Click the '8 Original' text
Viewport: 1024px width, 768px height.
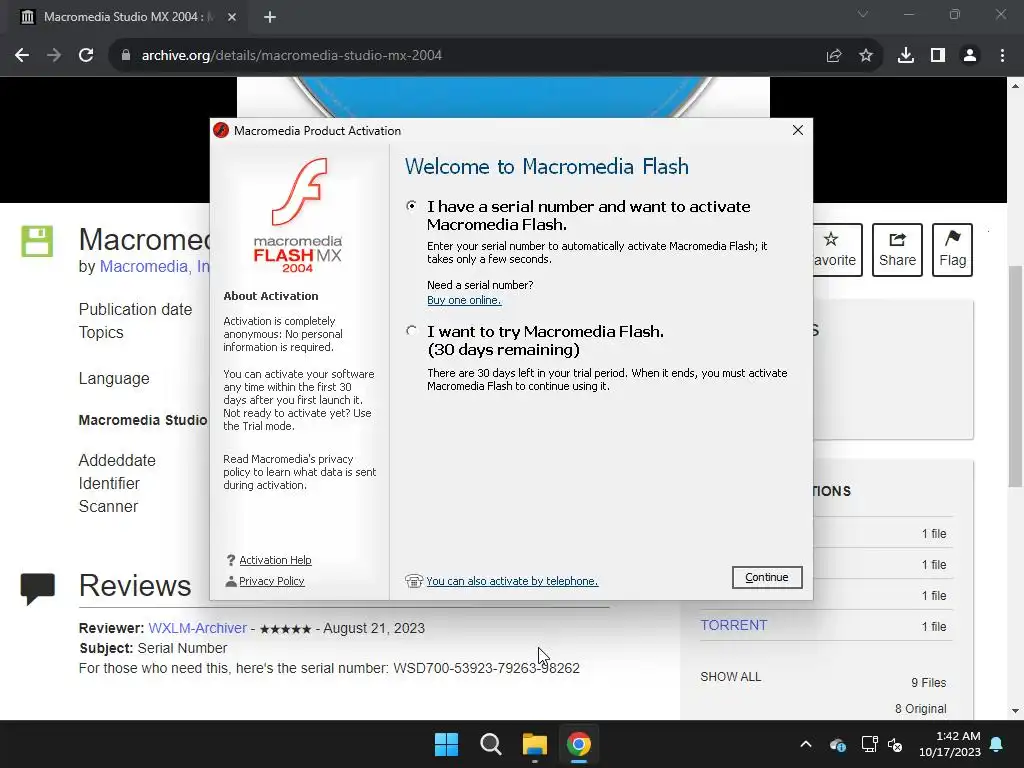921,709
